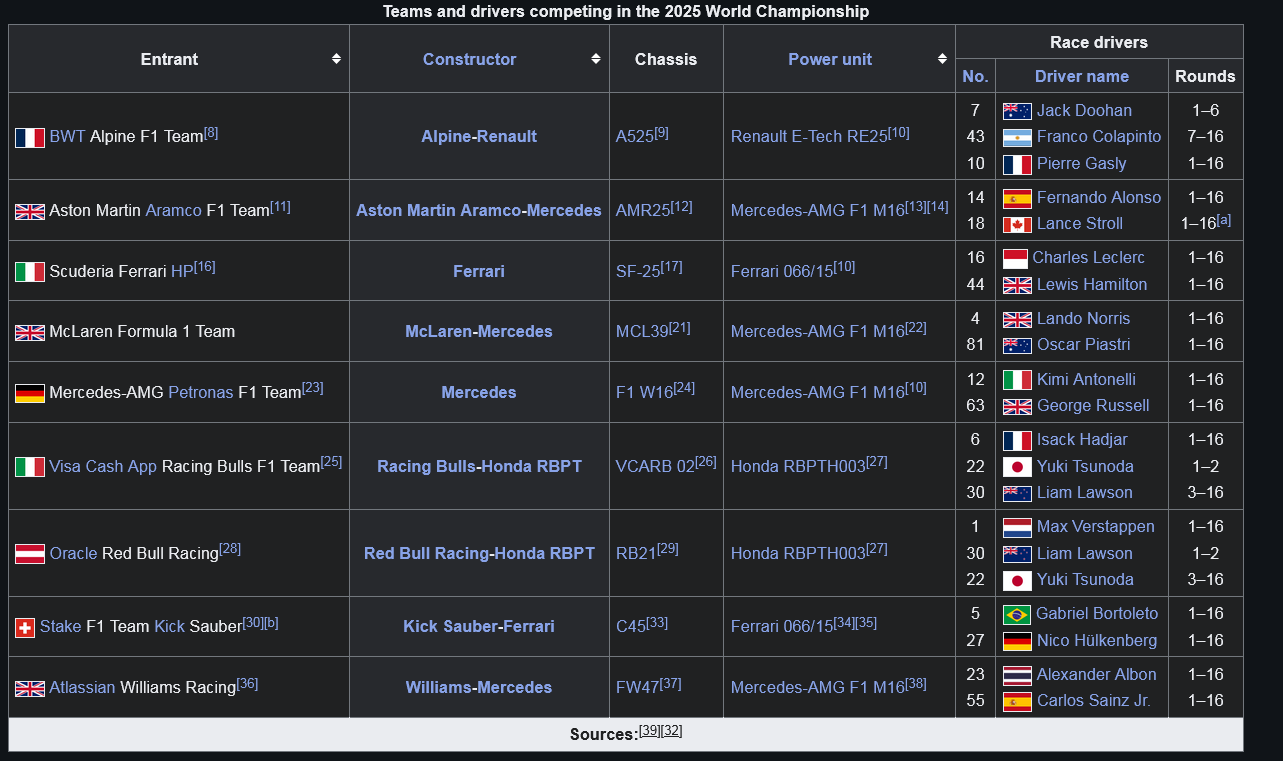Open the MCL39 chassis link
Image resolution: width=1283 pixels, height=761 pixels.
642,332
